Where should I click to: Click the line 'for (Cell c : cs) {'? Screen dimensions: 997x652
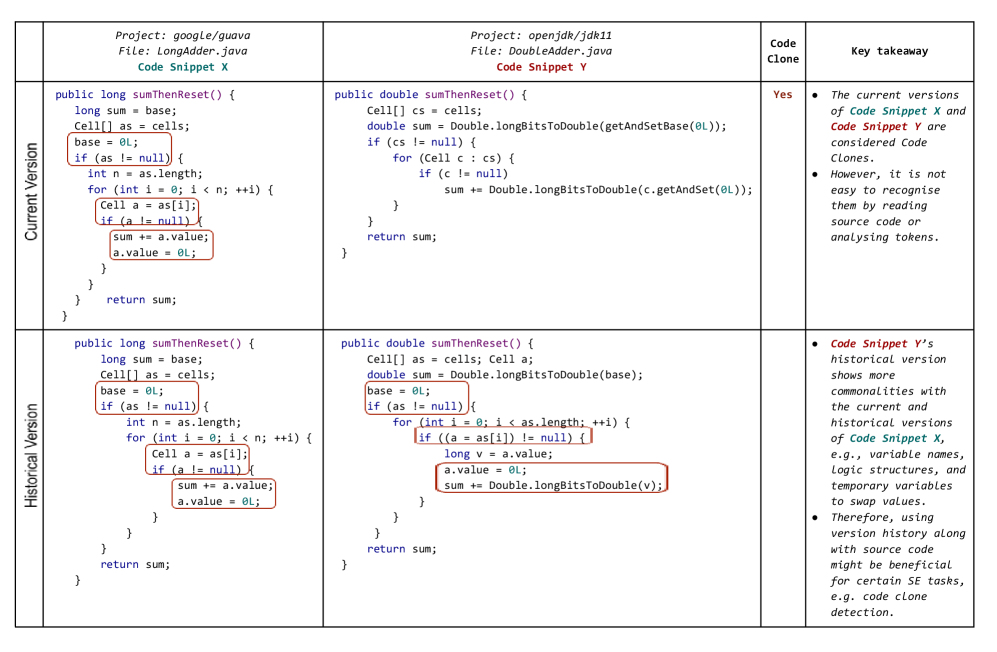point(453,158)
